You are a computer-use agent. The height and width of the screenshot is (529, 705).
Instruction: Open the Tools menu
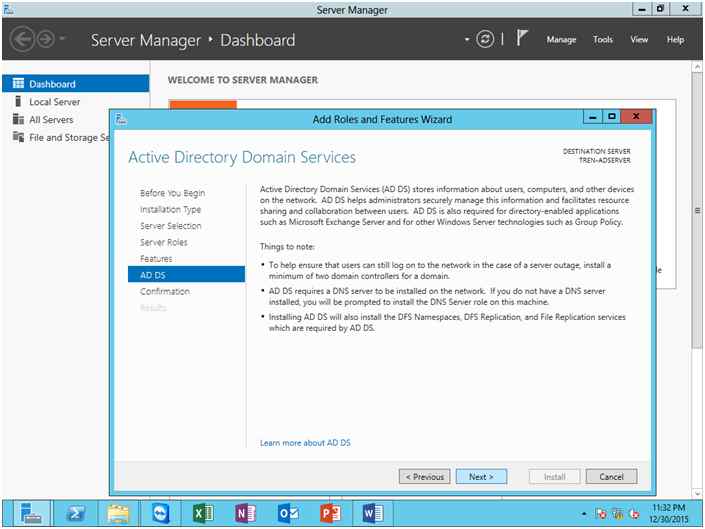602,40
